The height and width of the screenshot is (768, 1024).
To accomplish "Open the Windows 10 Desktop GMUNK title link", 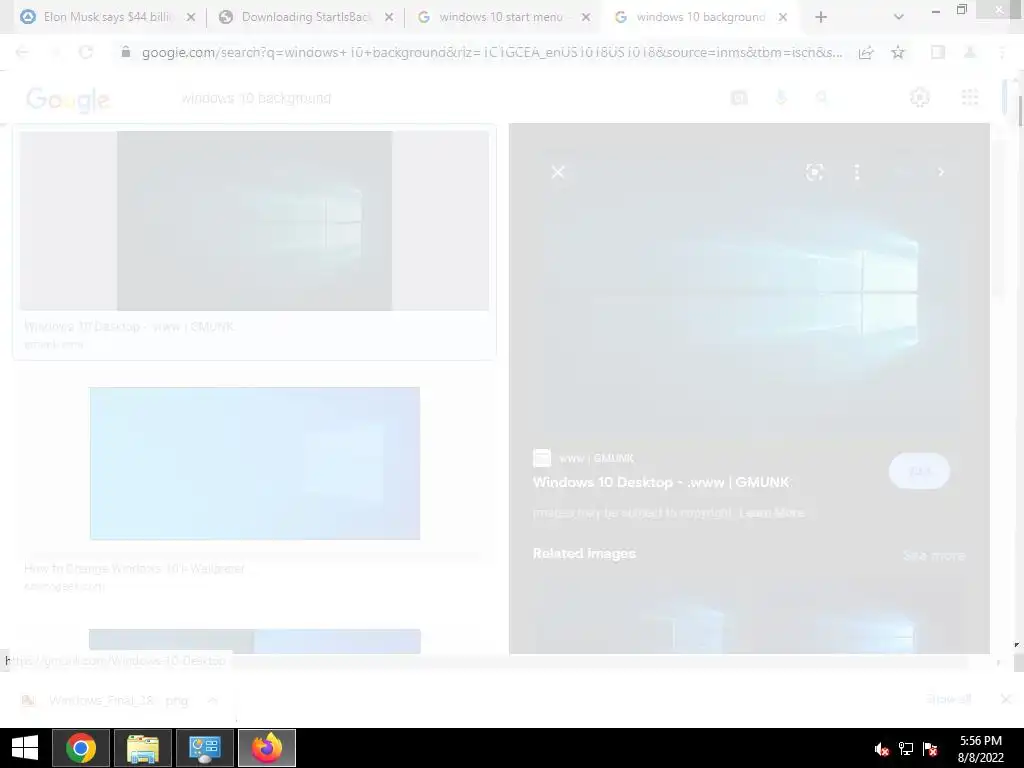I will [x=662, y=483].
